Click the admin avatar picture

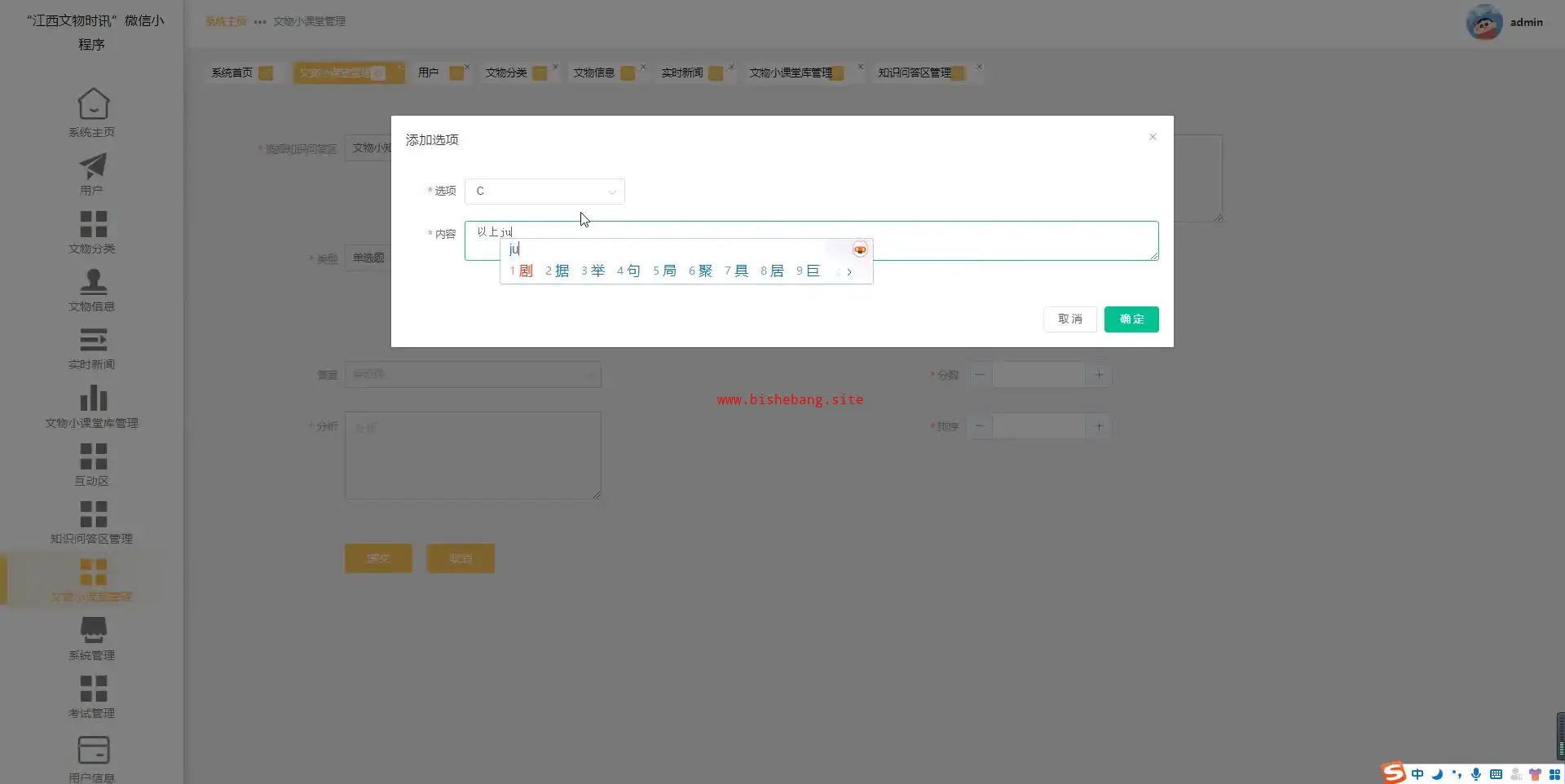point(1484,22)
